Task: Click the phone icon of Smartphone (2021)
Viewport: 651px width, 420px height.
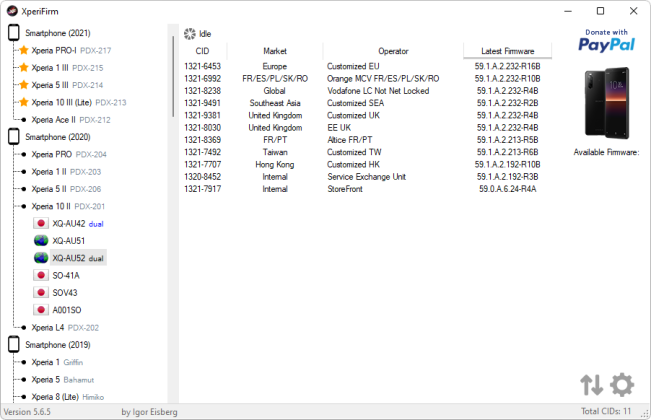Action: coord(14,33)
